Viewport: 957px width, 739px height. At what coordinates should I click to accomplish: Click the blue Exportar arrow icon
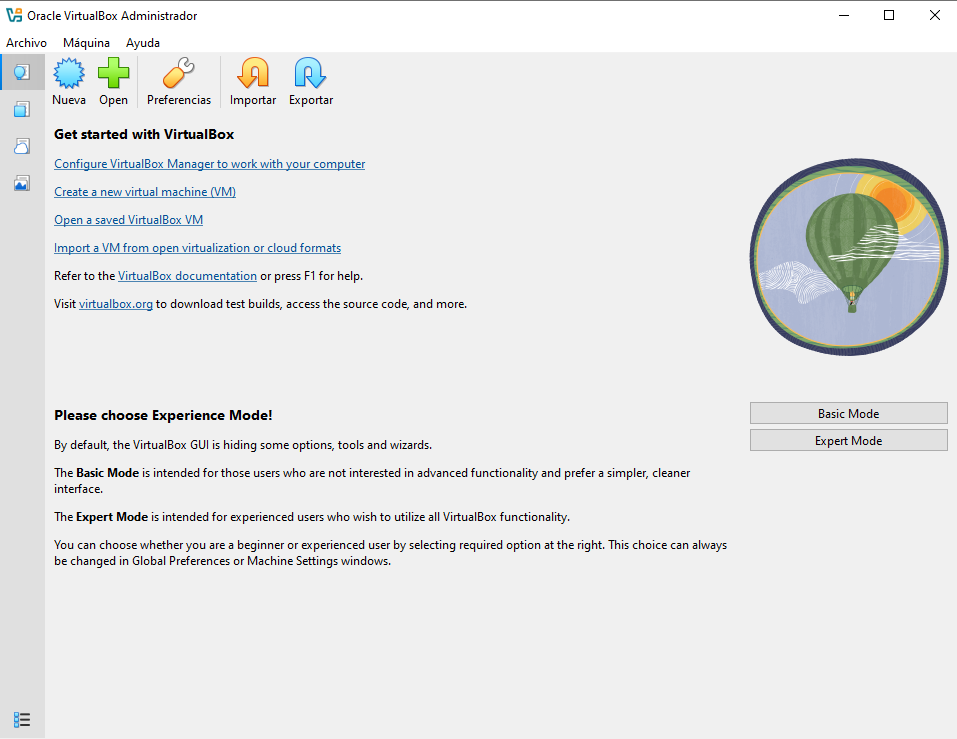pos(310,75)
